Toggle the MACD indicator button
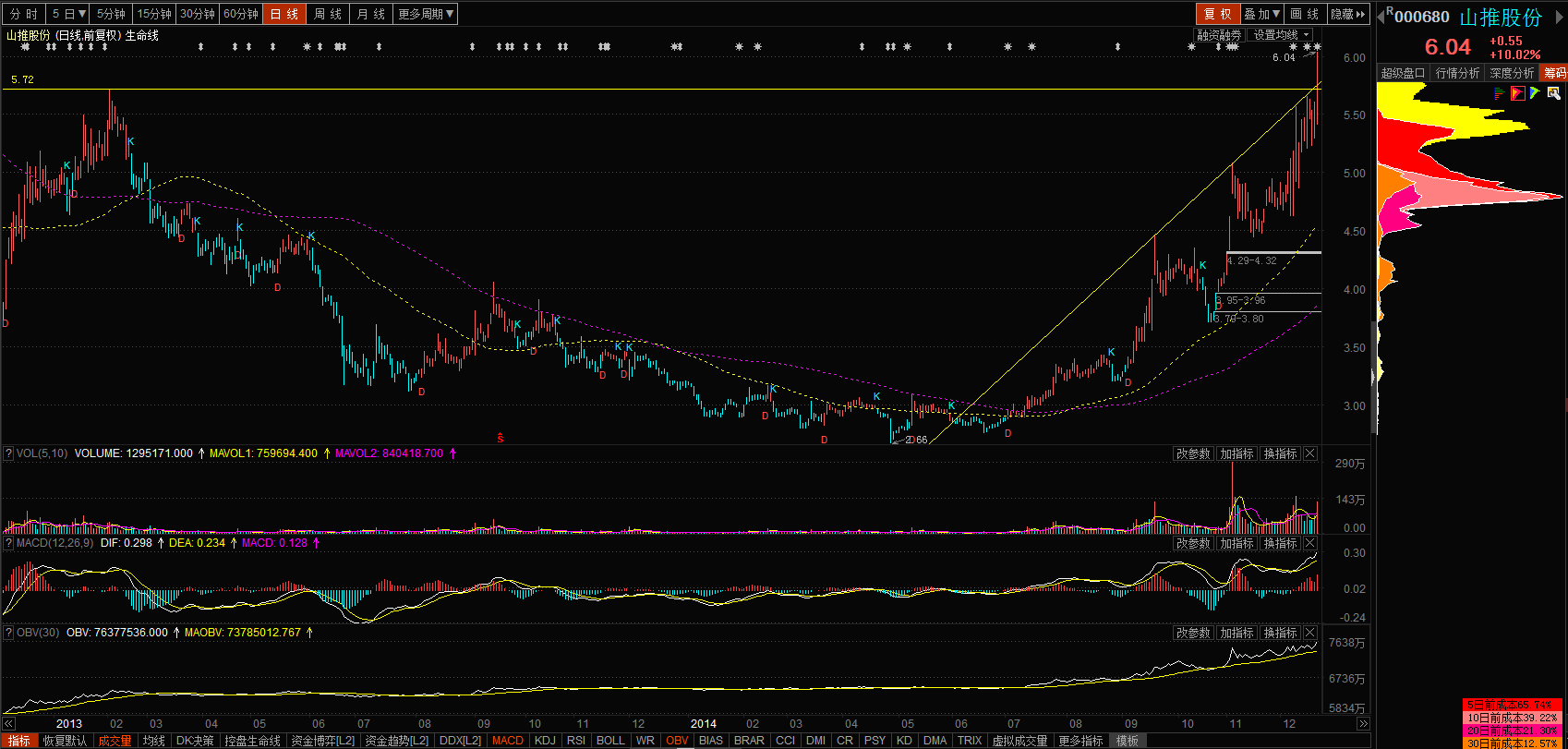 click(508, 741)
